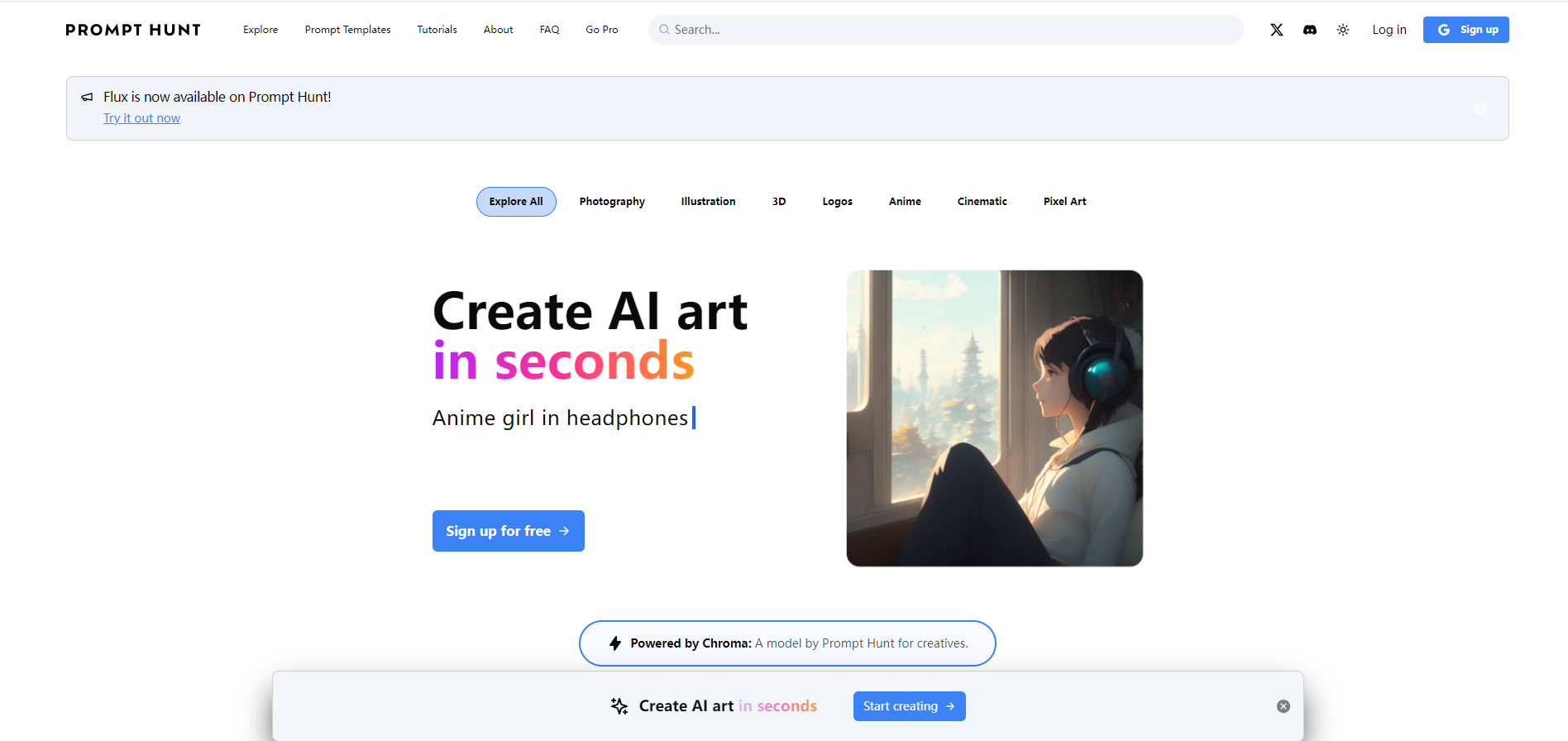Click the lightning bolt Chroma icon
The width and height of the screenshot is (1568, 741).
[615, 643]
